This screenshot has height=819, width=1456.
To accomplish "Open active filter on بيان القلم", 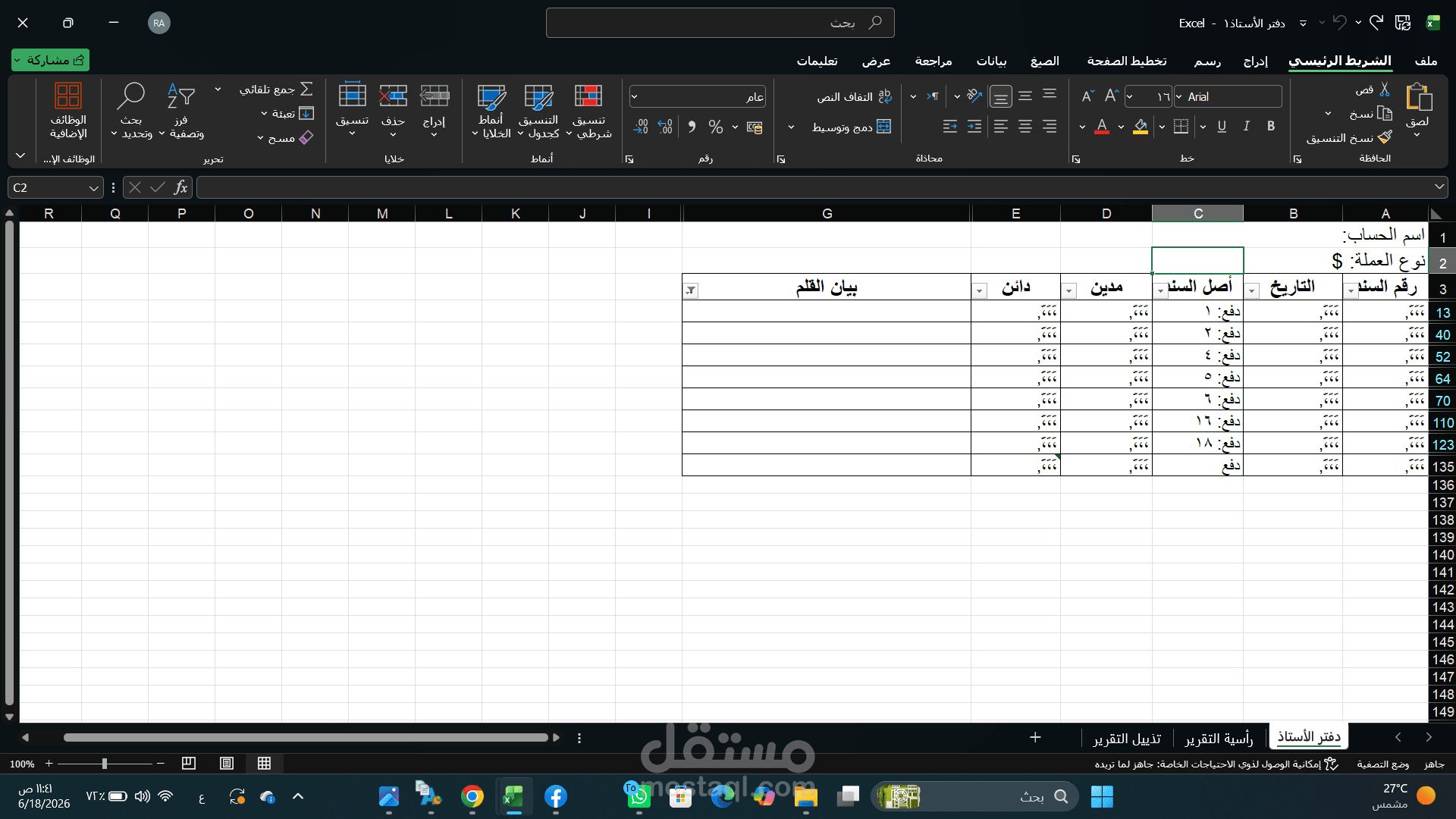I will (691, 290).
